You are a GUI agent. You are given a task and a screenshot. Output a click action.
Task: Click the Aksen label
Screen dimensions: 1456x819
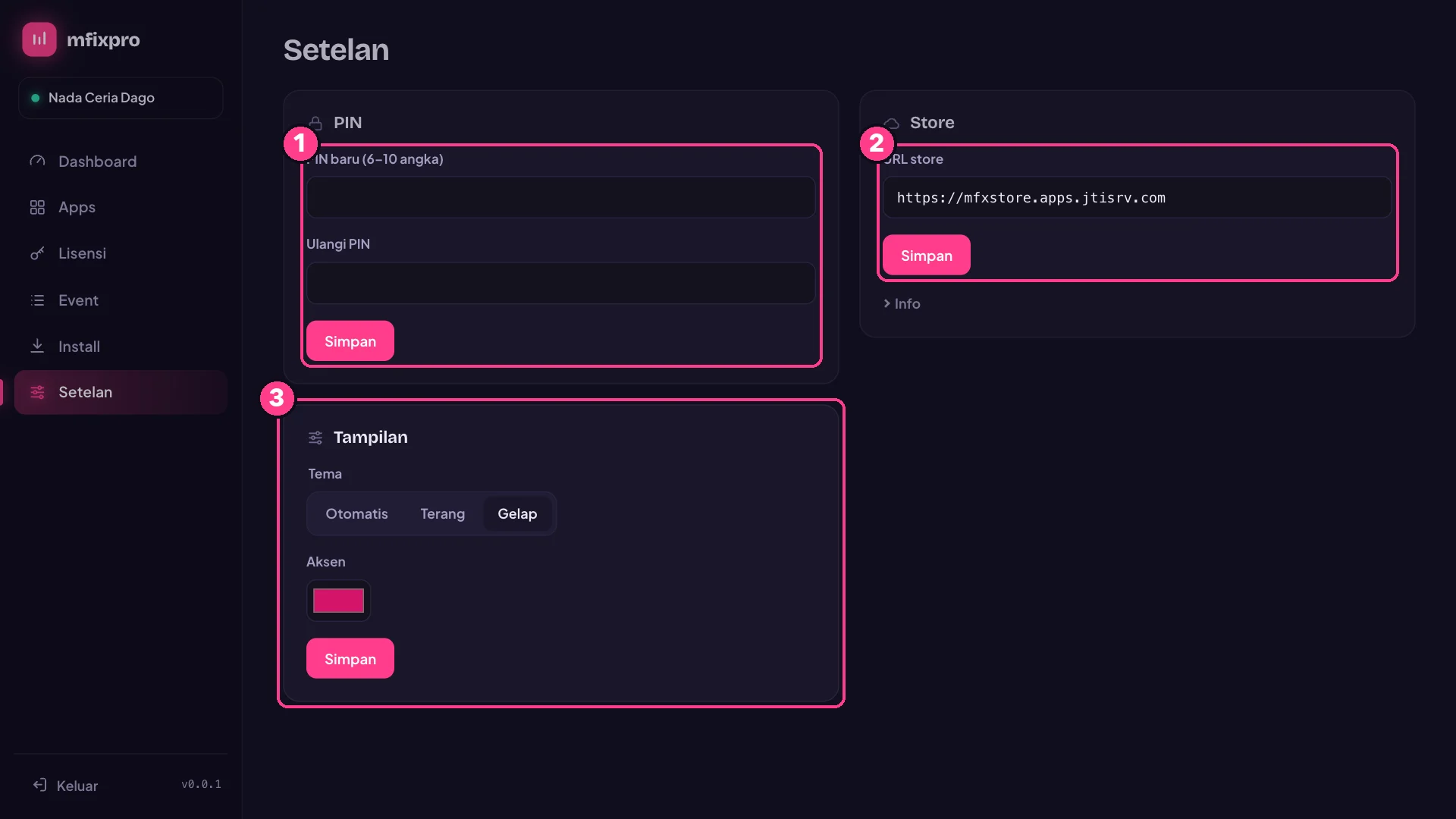pyautogui.click(x=325, y=561)
